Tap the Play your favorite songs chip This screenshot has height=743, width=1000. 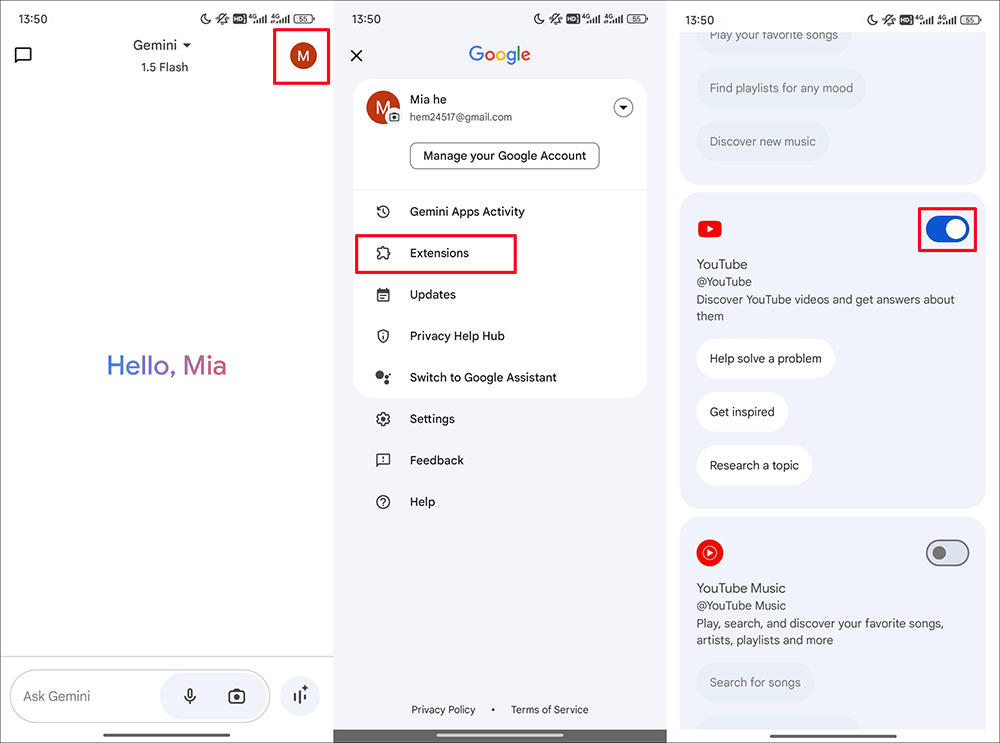click(x=774, y=40)
